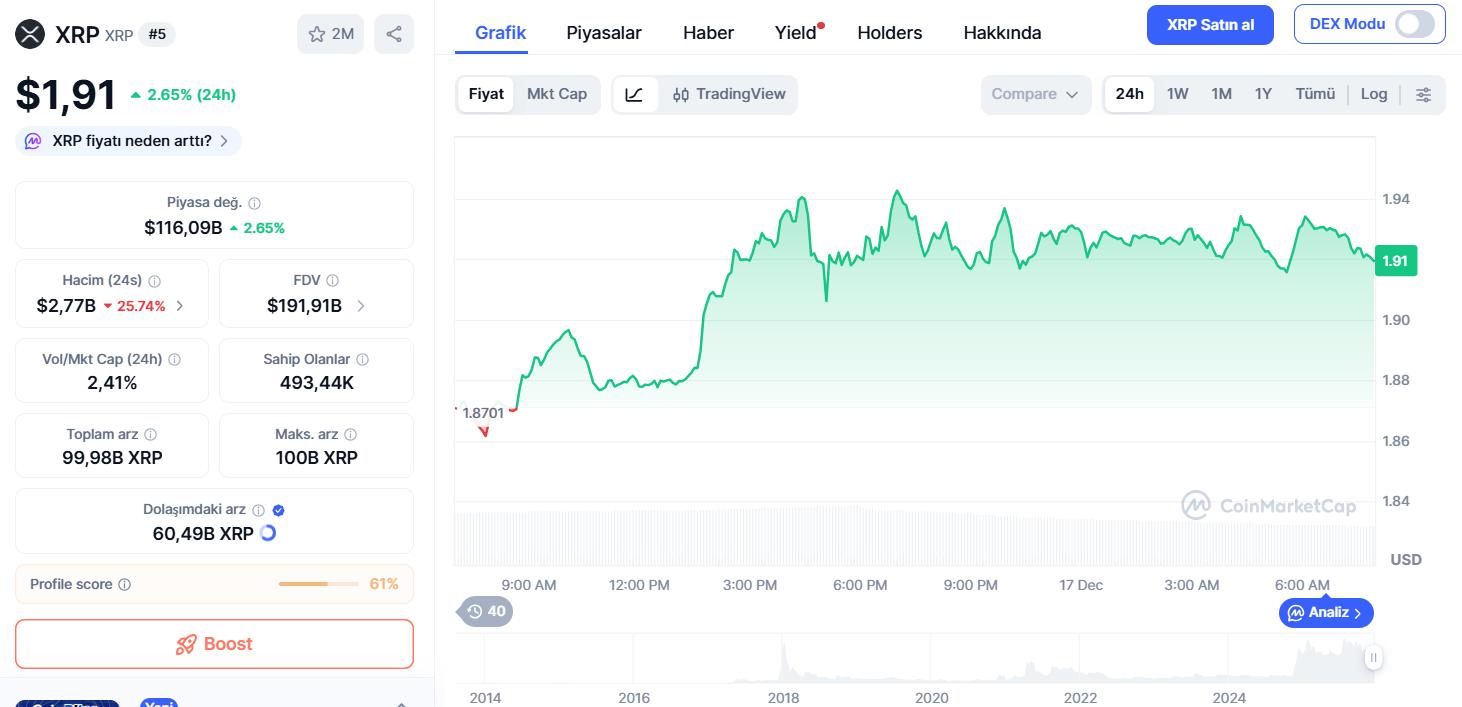Image resolution: width=1462 pixels, height=707 pixels.
Task: Click the circulating supply value 60,49B XRP
Action: [x=203, y=534]
